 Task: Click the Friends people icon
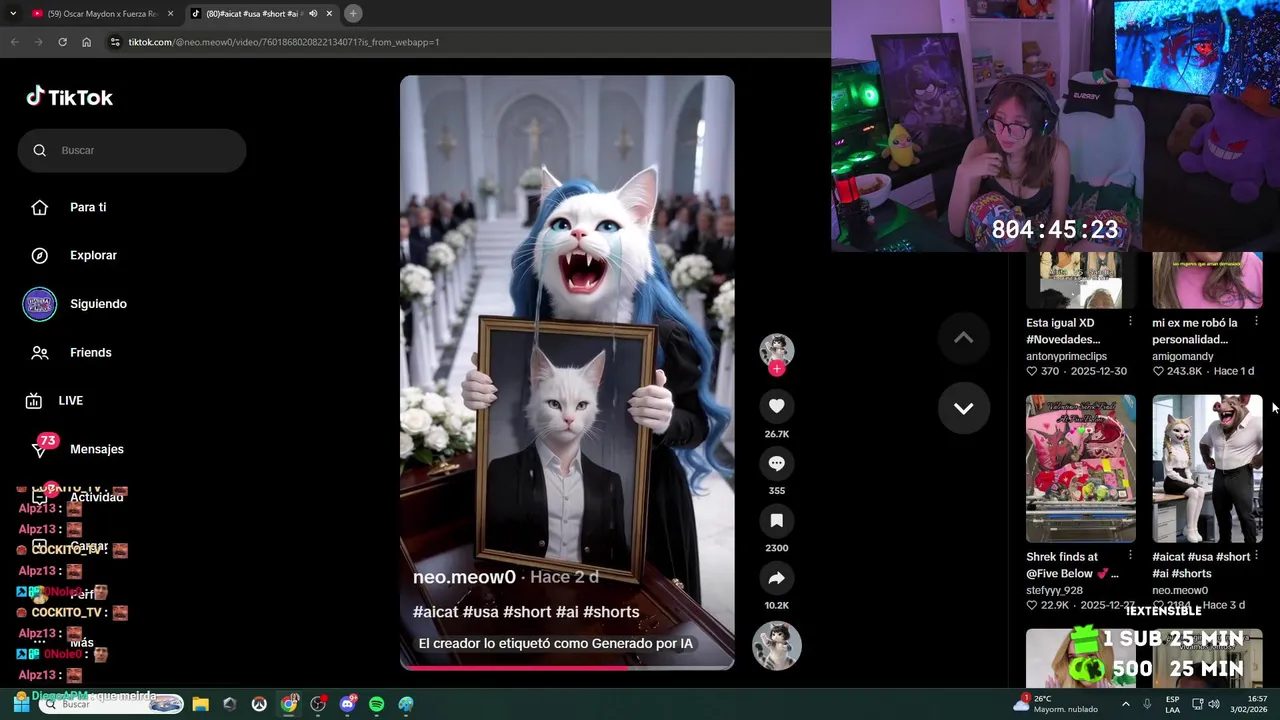coord(40,352)
